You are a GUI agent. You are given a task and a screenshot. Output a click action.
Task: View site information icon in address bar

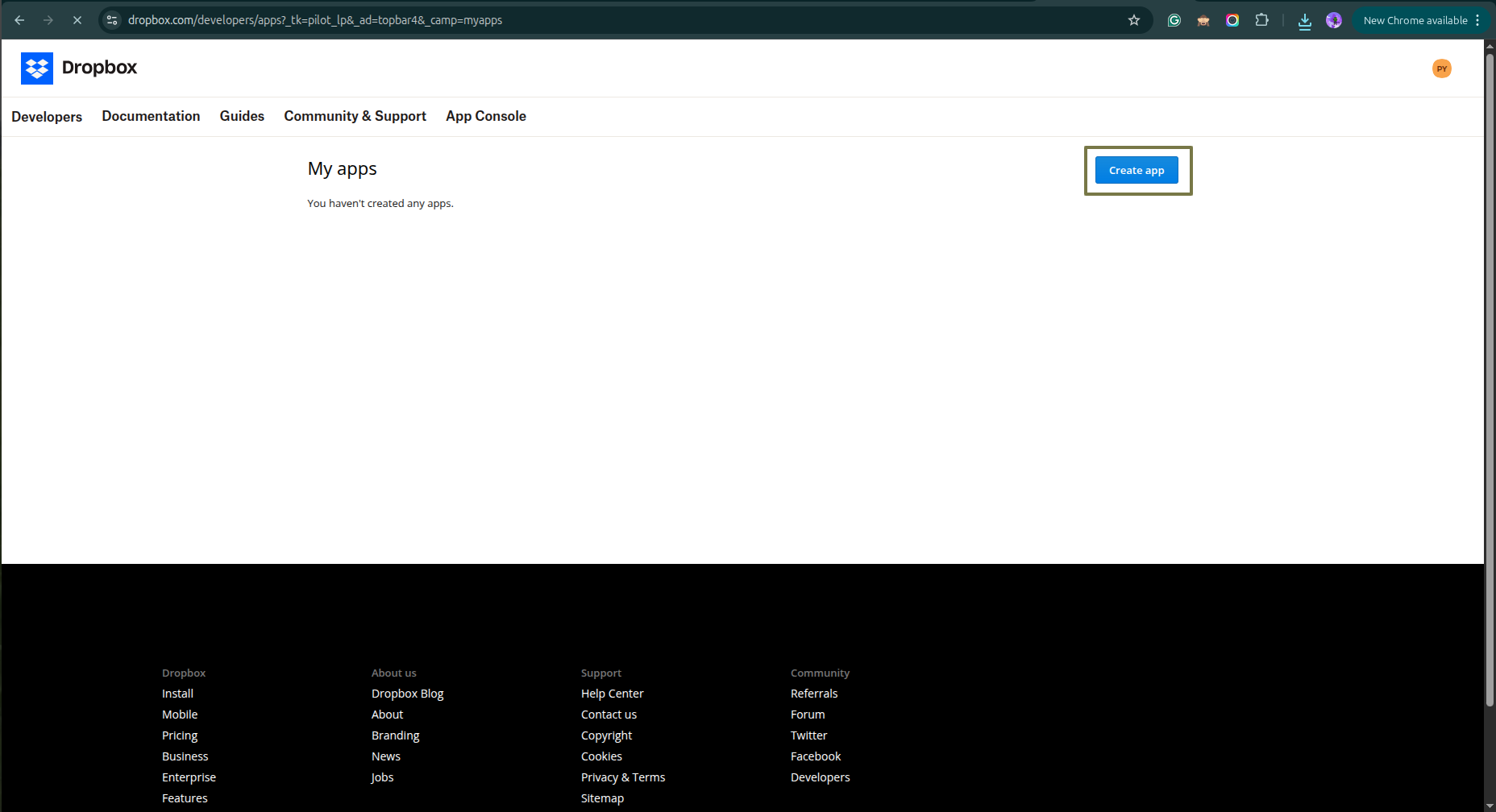112,20
